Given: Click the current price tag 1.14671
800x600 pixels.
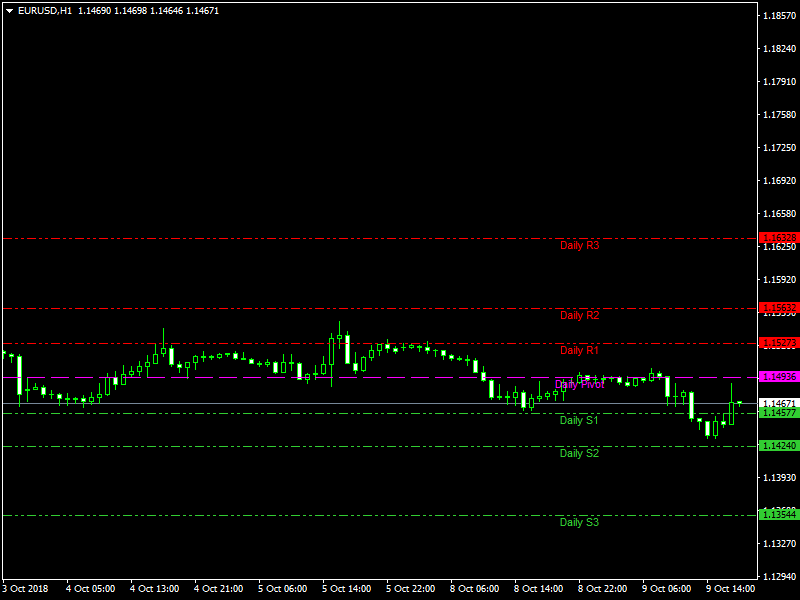Looking at the screenshot, I should 779,403.
